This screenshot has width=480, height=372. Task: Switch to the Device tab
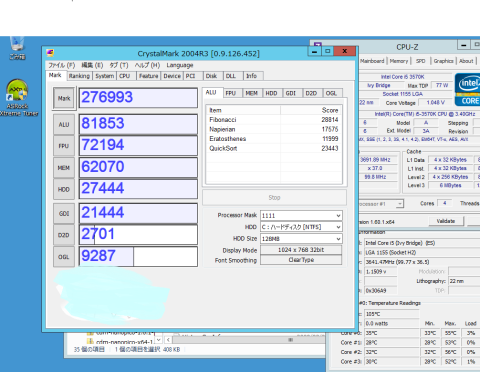click(172, 76)
